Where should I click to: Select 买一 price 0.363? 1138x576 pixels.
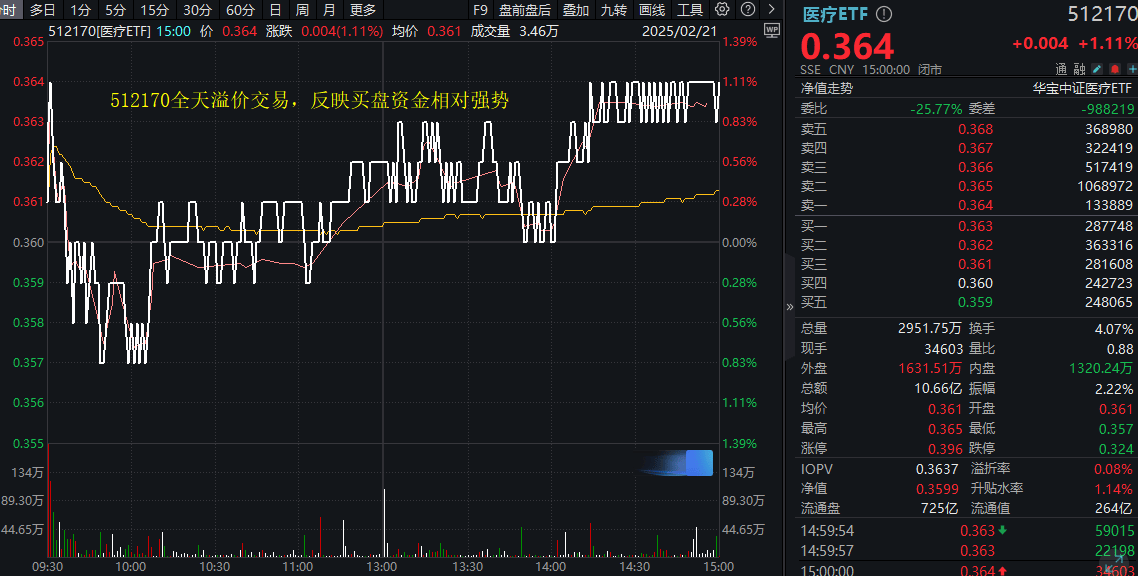pyautogui.click(x=975, y=226)
